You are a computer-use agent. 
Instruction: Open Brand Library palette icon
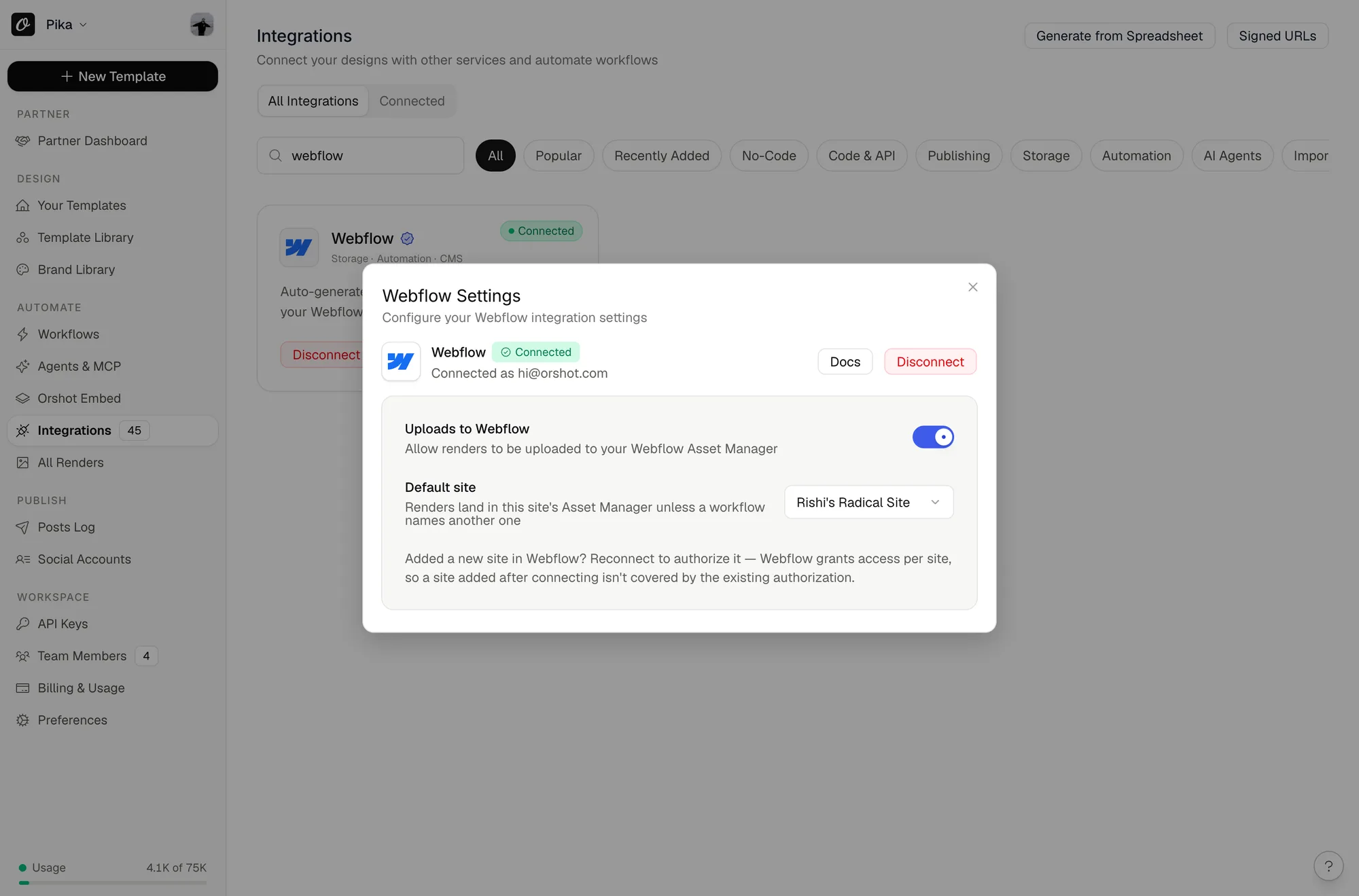[x=23, y=270]
